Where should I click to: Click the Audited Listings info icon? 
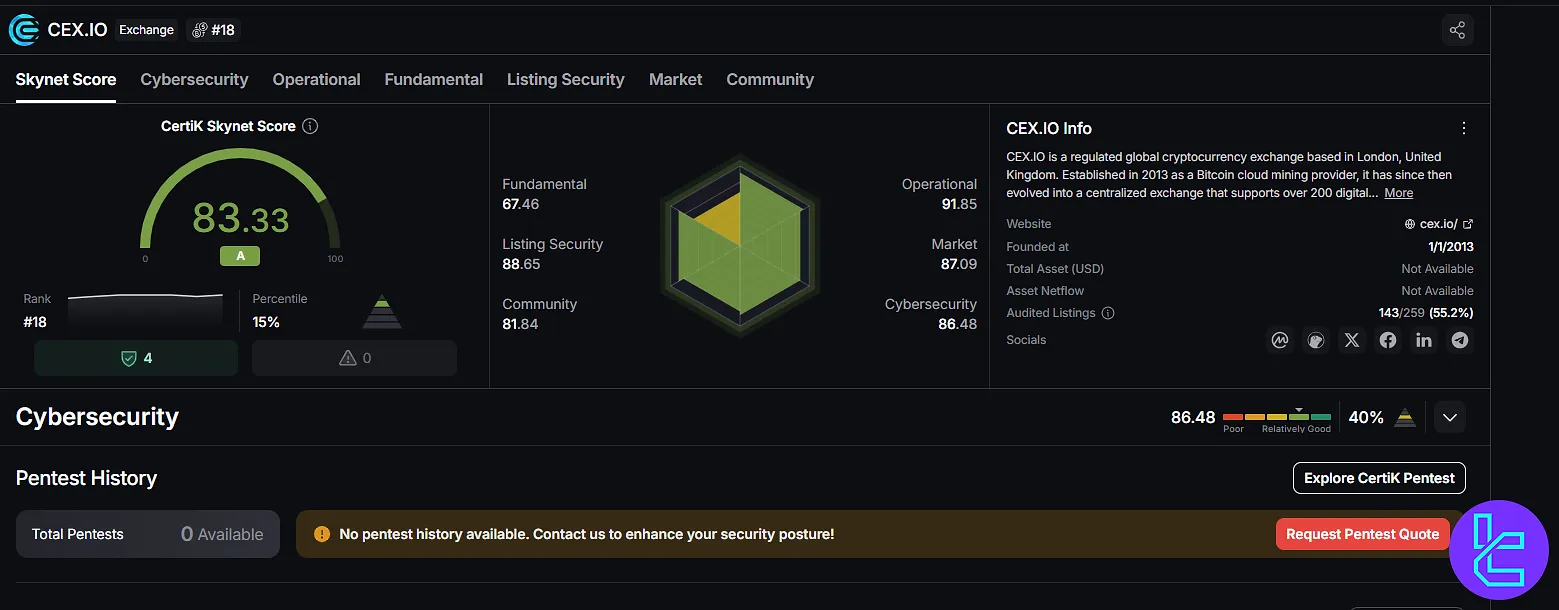pos(1107,313)
